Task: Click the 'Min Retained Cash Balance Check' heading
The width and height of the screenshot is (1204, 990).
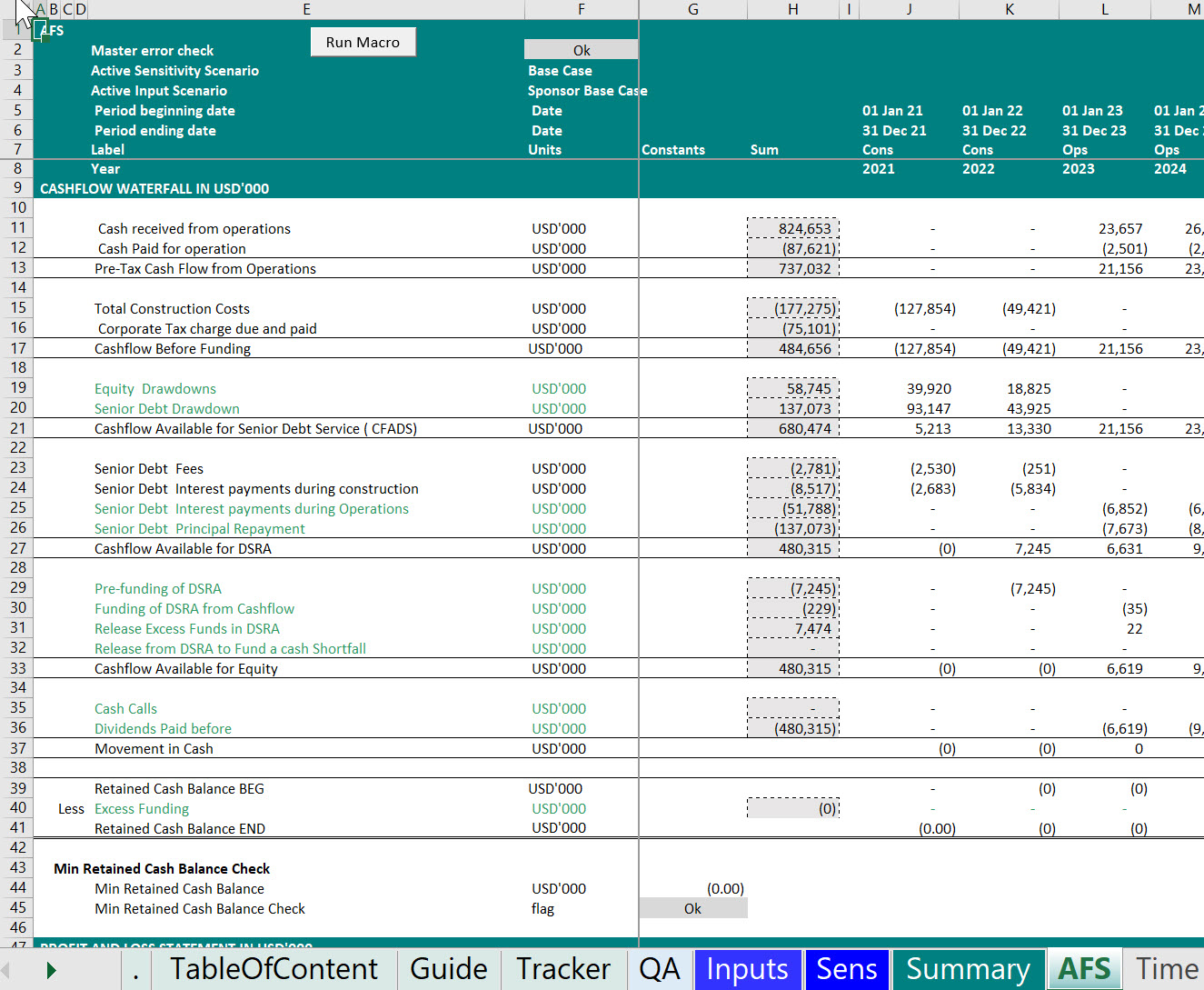Action: click(162, 868)
